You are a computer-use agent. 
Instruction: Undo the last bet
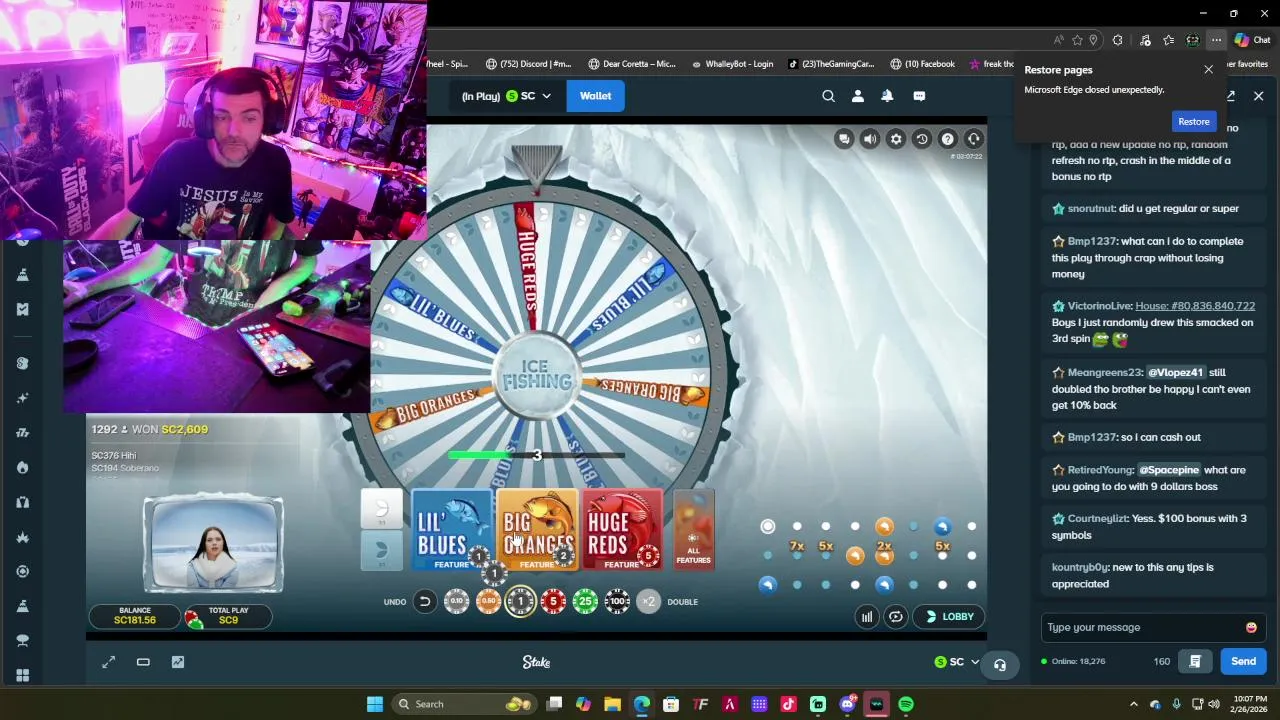coord(424,601)
